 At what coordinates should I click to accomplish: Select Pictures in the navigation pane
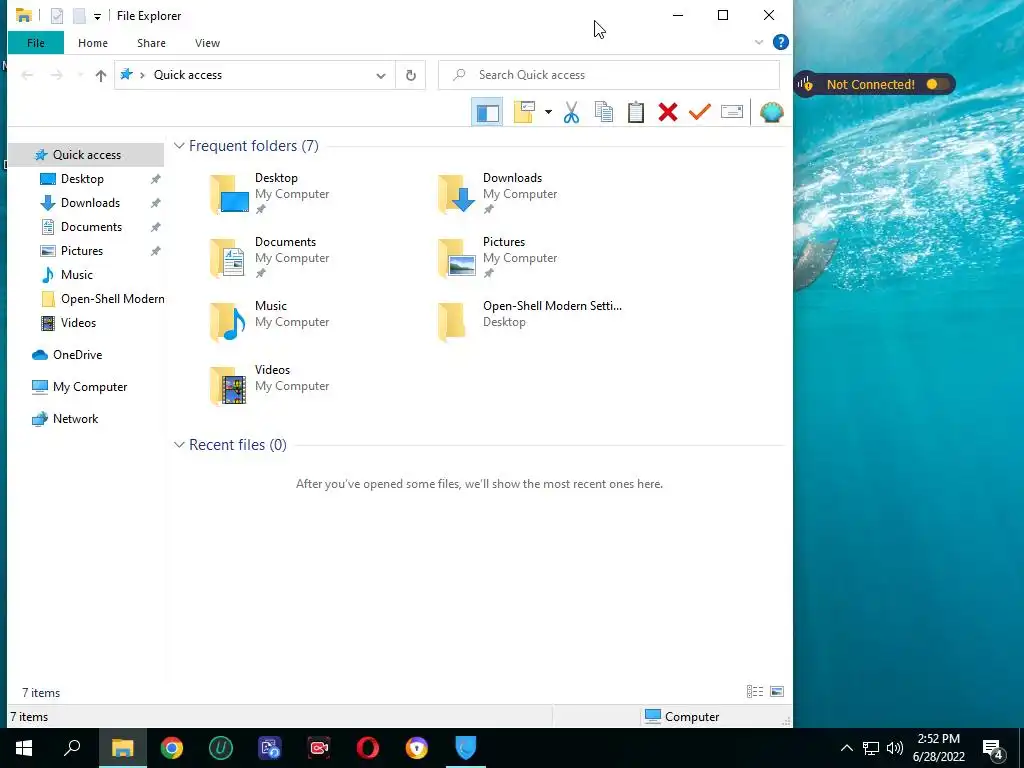coord(82,251)
